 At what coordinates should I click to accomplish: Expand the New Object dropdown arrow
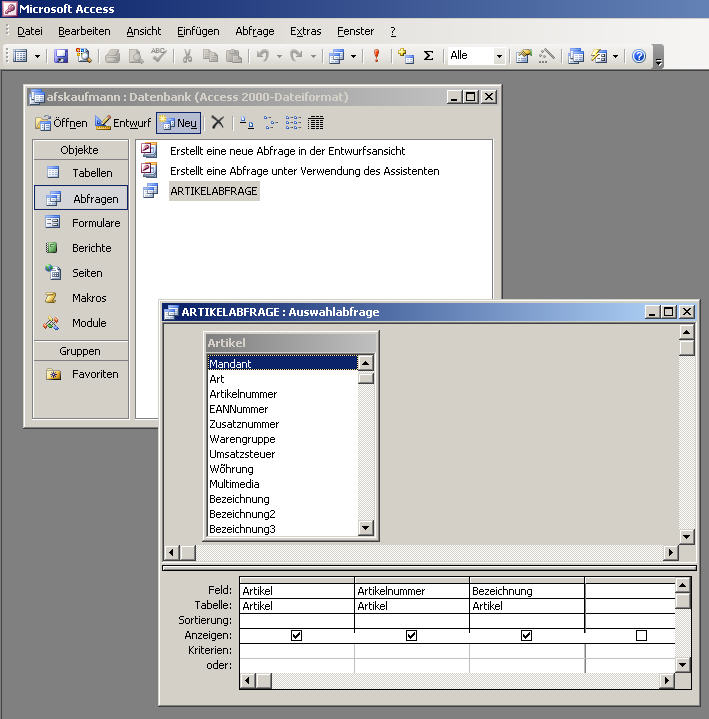point(615,56)
